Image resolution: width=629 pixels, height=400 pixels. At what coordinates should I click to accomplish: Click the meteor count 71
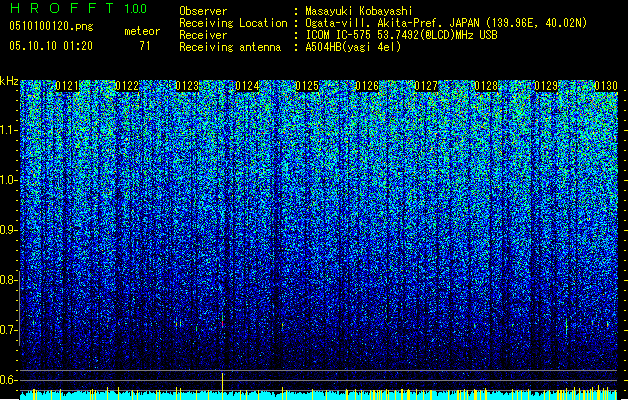click(x=145, y=46)
